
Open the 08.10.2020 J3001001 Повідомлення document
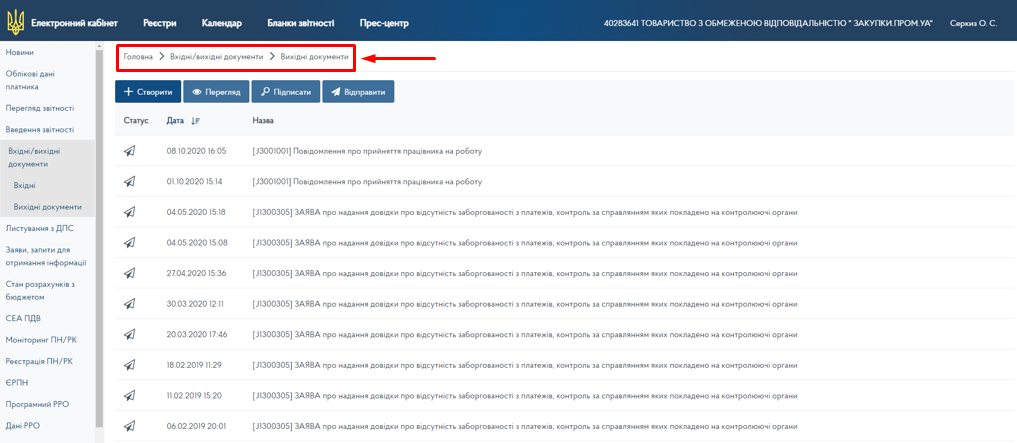pyautogui.click(x=367, y=151)
